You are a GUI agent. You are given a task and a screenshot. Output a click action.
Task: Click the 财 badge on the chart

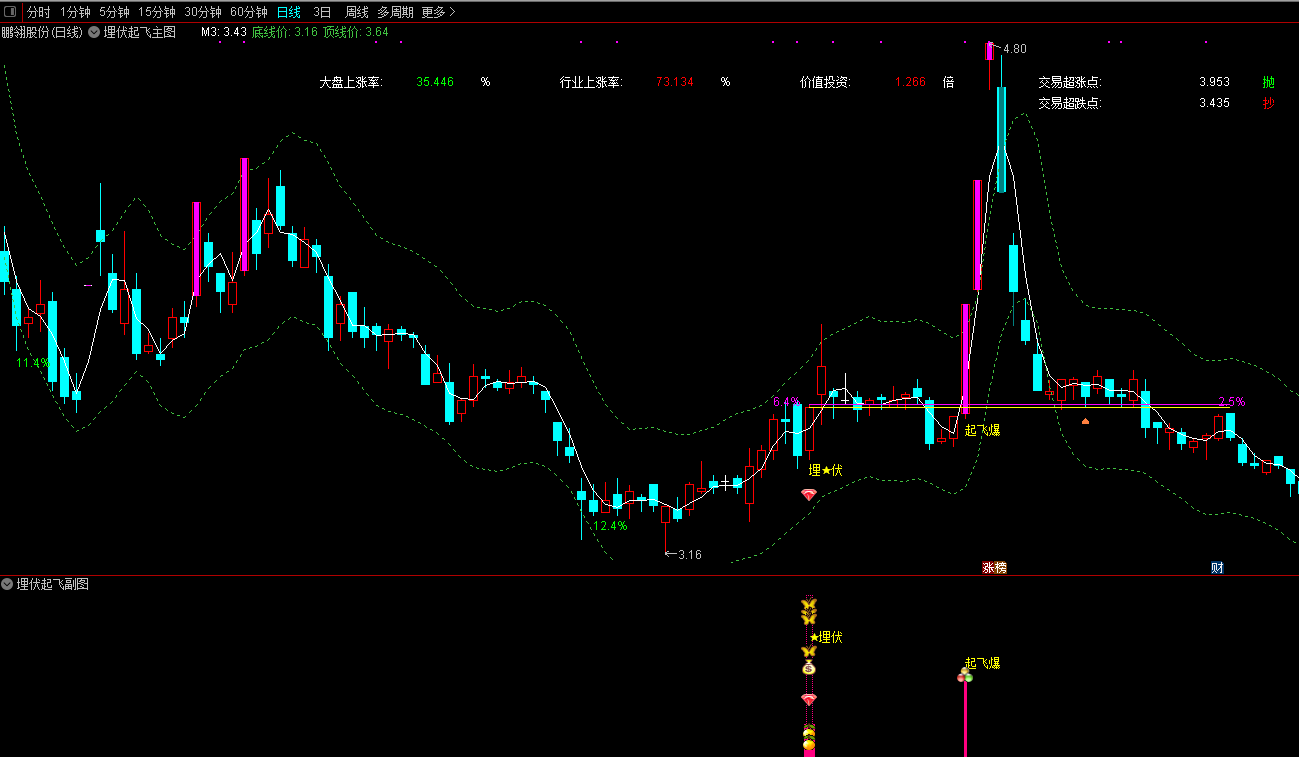tap(1217, 567)
